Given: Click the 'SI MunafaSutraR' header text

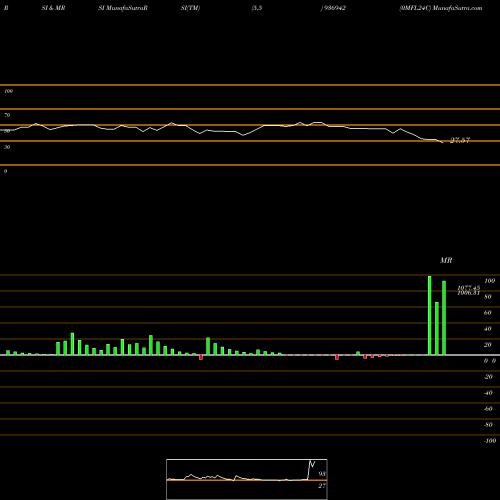Looking at the screenshot, I should click(123, 8).
